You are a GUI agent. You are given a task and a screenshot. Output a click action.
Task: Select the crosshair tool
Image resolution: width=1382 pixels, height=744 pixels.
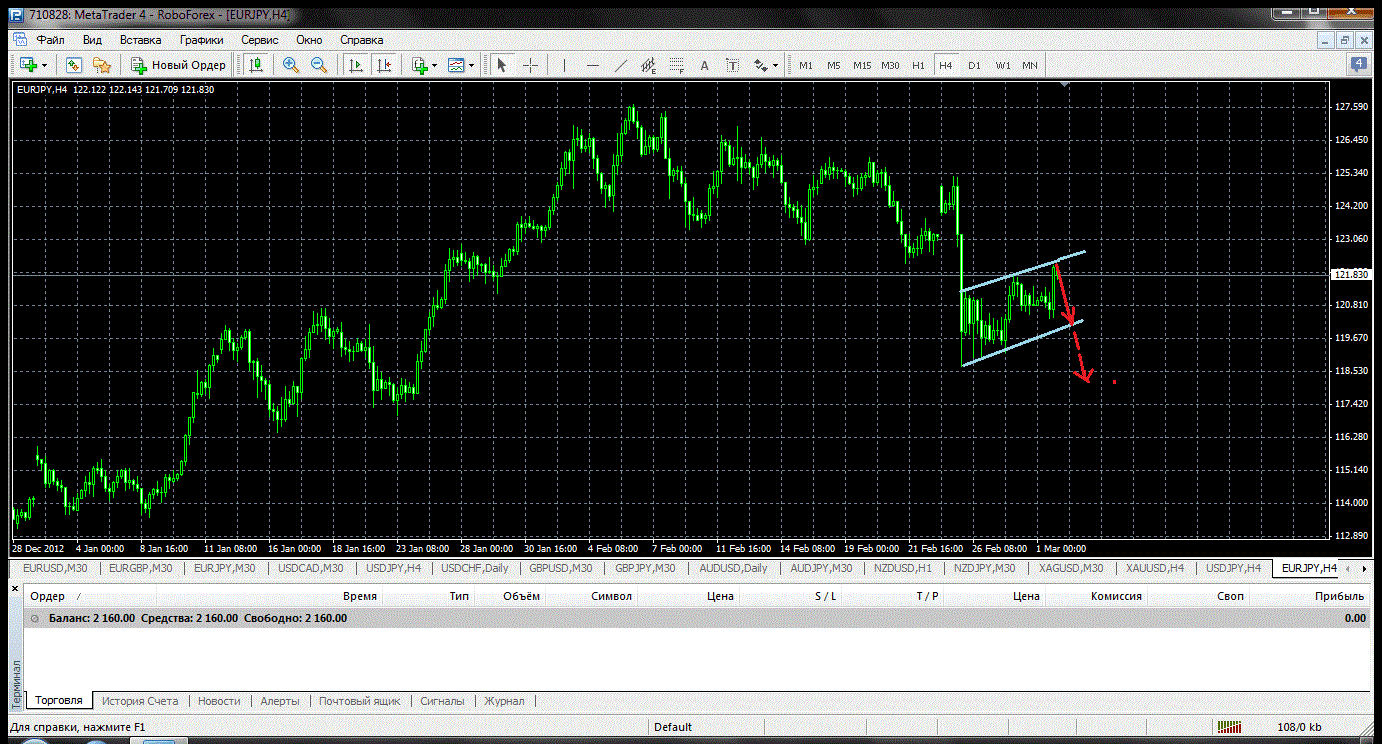530,65
